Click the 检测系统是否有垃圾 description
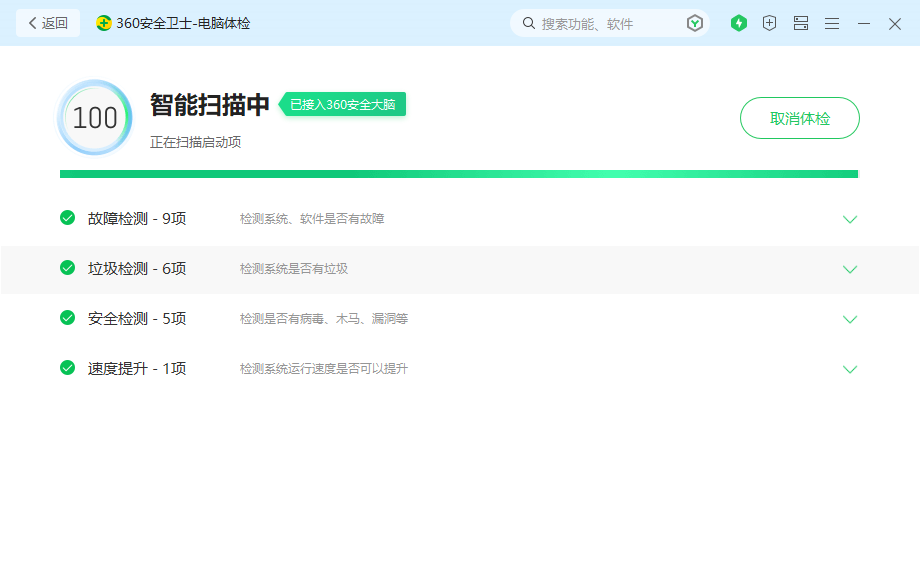 click(294, 269)
